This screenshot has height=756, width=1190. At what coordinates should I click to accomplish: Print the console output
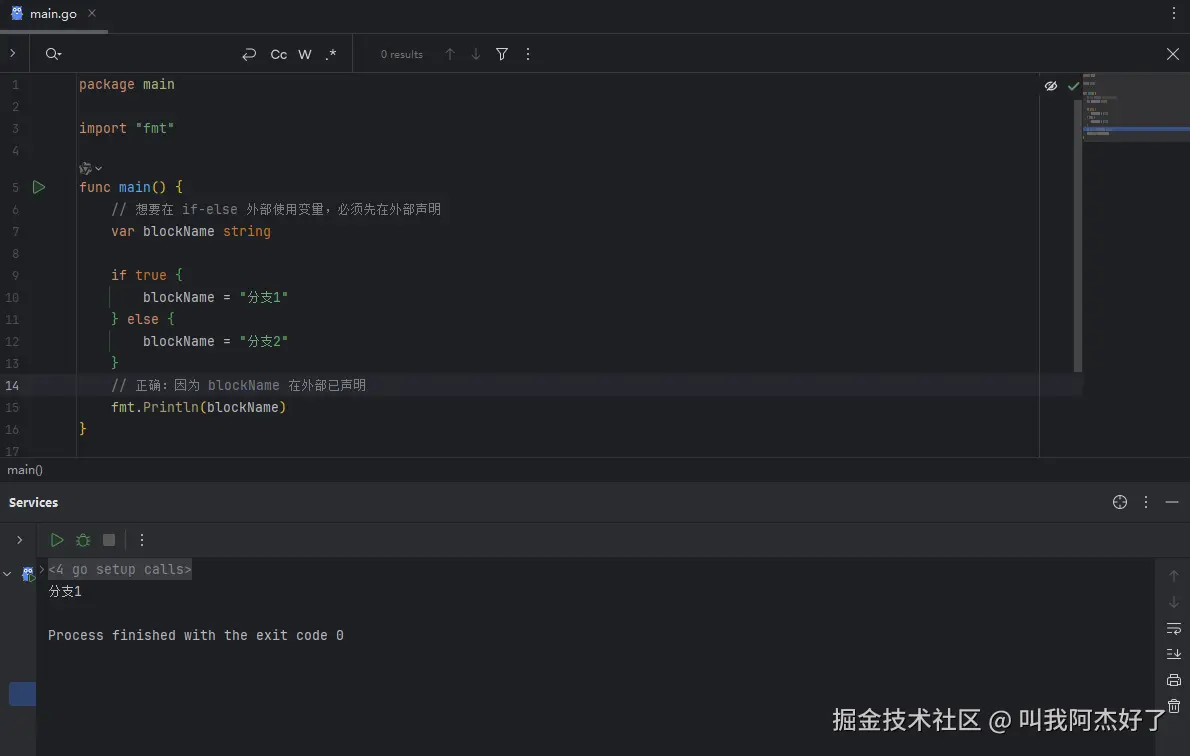pos(1173,680)
